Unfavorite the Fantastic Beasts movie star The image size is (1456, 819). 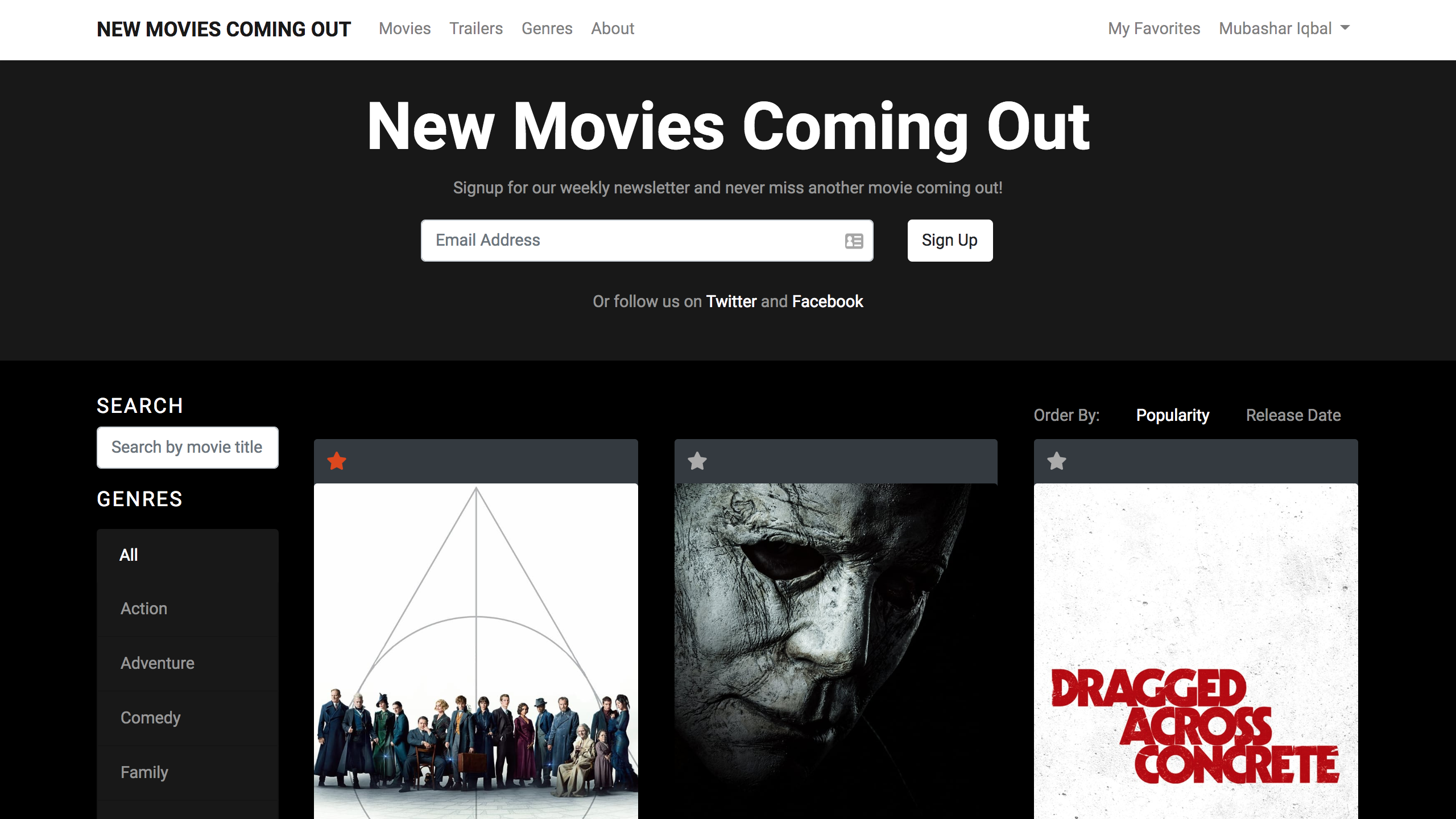(x=337, y=461)
